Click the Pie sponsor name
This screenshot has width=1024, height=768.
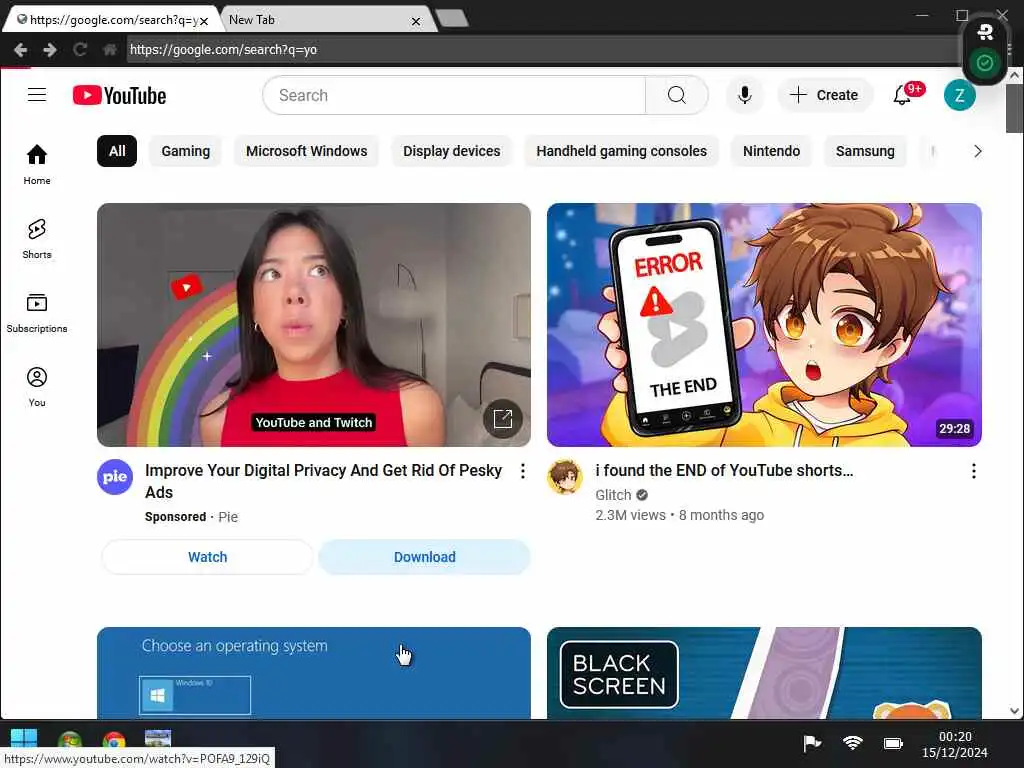point(228,517)
